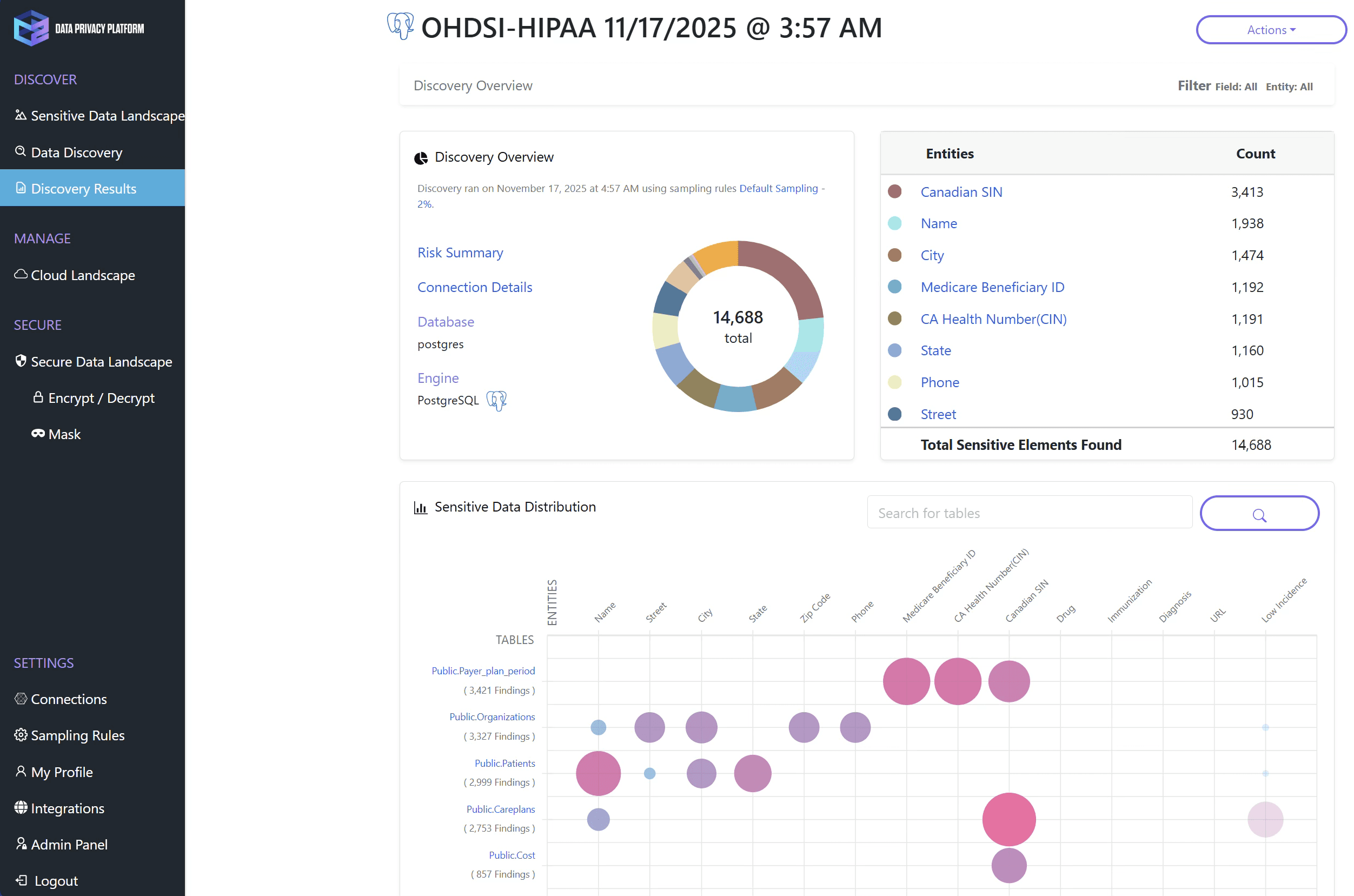Click the magnifier search button
1354x896 pixels.
coord(1259,514)
